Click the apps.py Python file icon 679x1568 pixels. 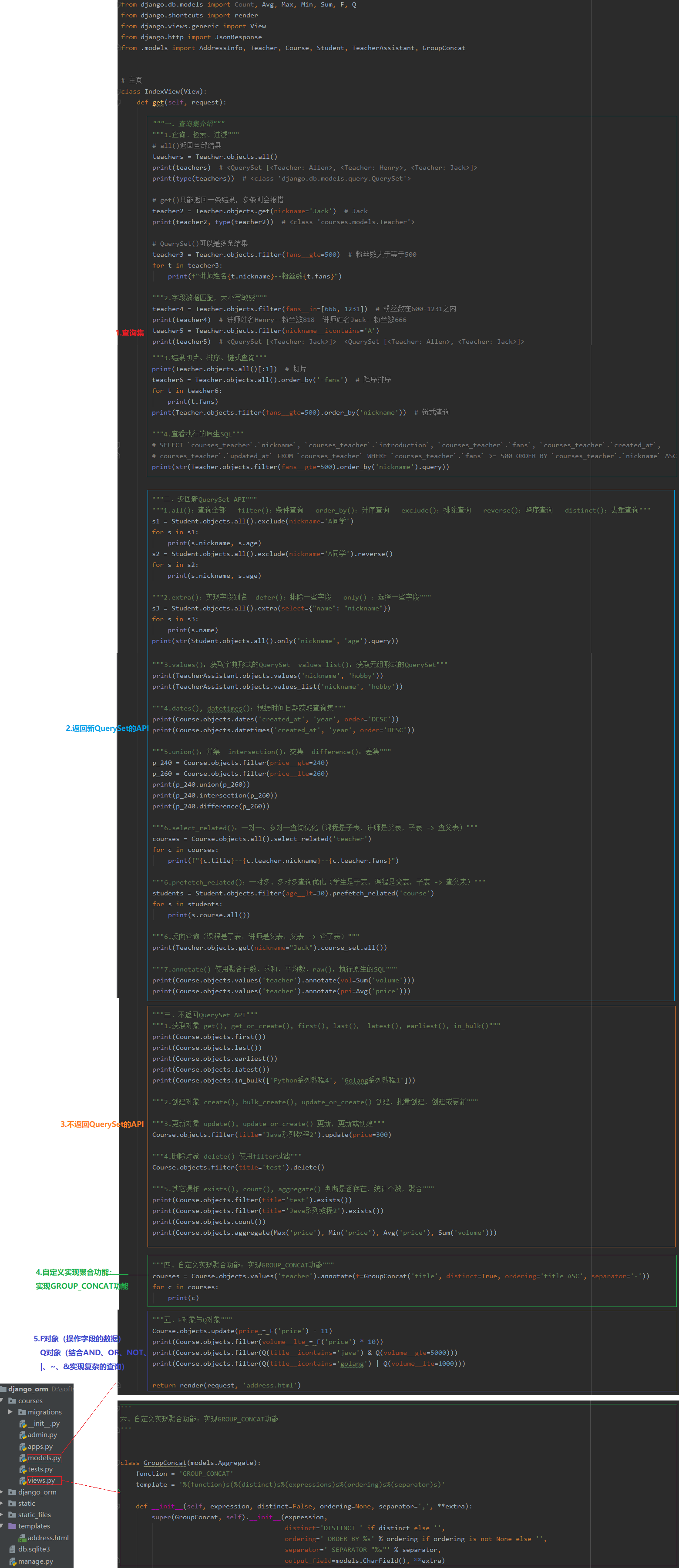click(23, 1447)
